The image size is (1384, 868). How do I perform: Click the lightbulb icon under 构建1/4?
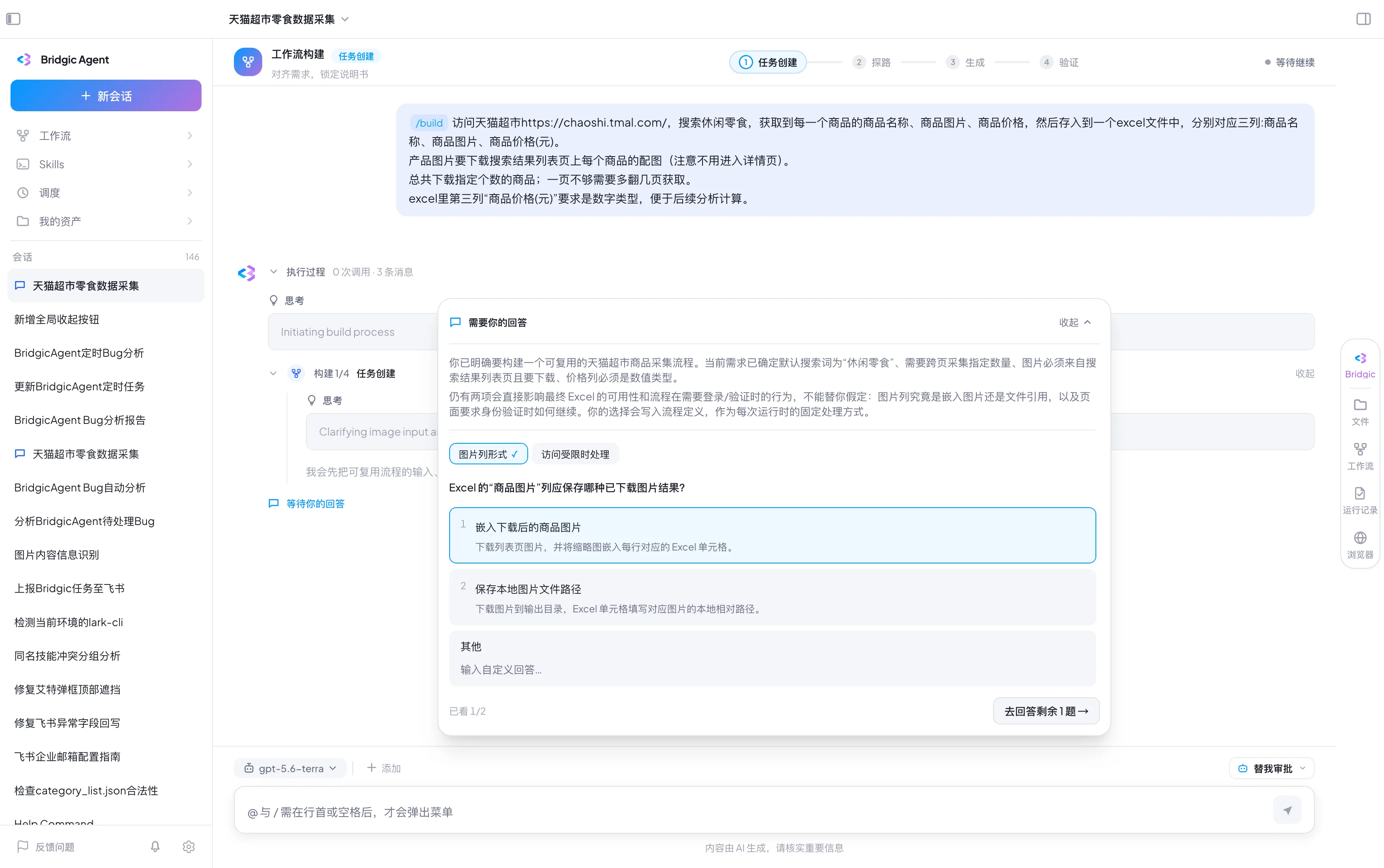[x=312, y=400]
